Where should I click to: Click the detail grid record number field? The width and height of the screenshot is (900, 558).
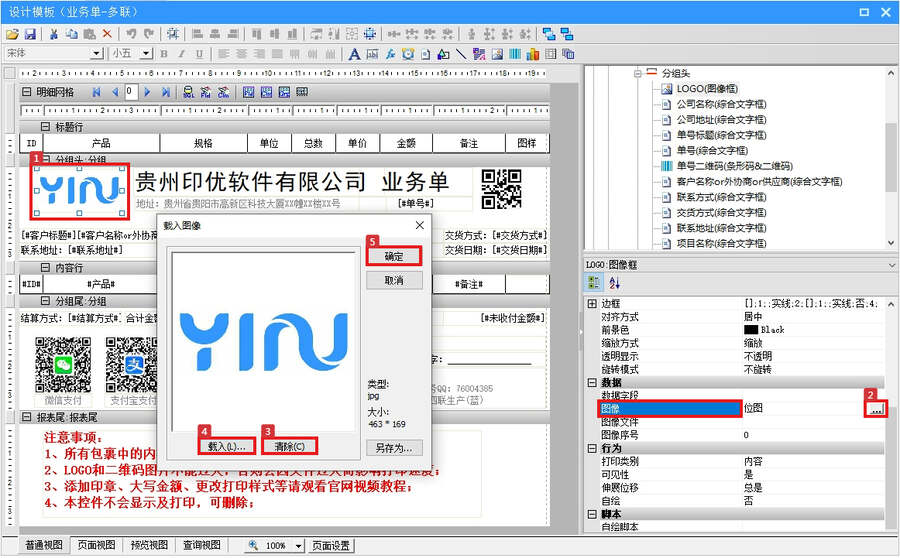pos(131,92)
